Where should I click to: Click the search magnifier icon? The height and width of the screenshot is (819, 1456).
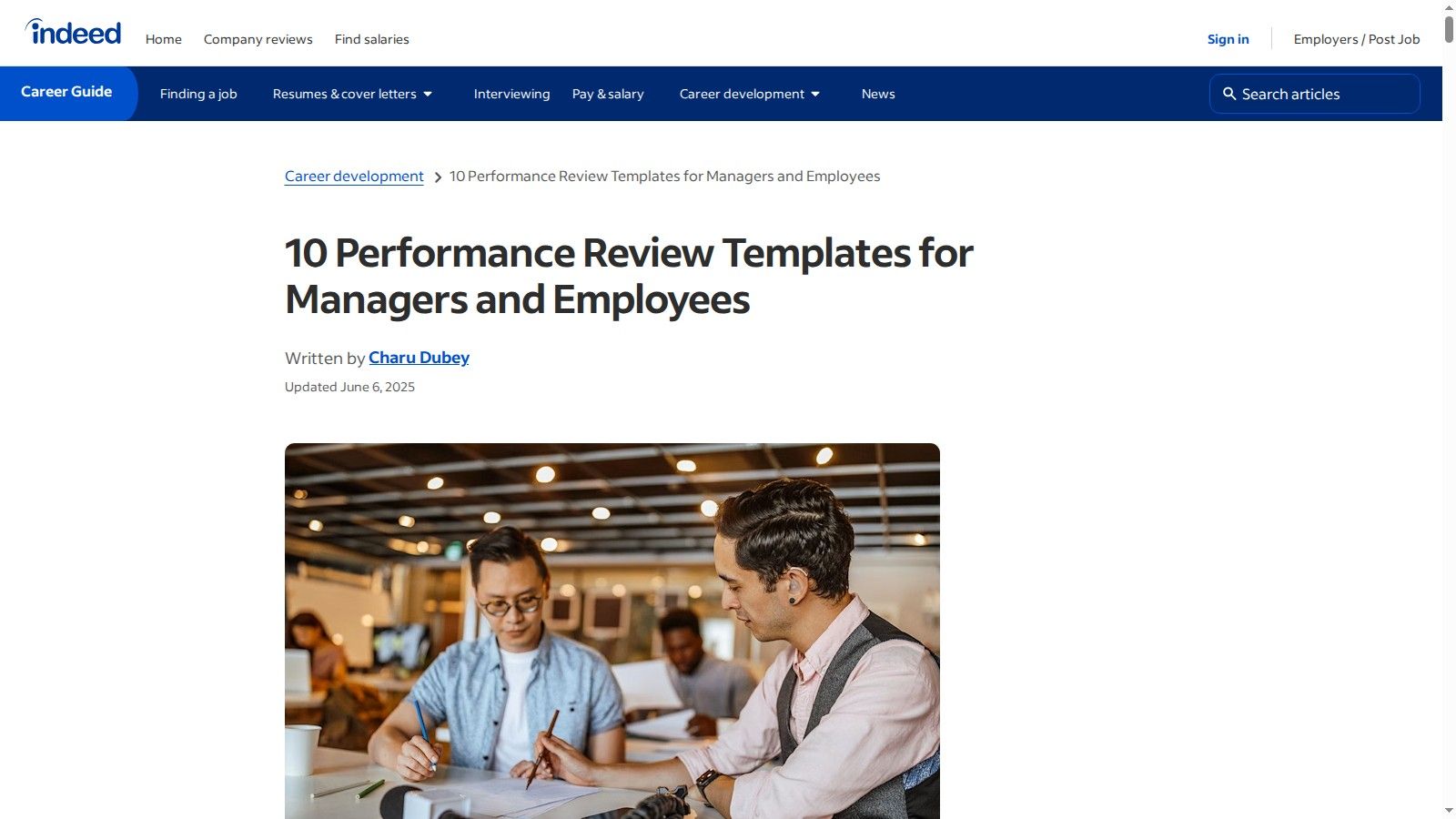click(x=1228, y=94)
